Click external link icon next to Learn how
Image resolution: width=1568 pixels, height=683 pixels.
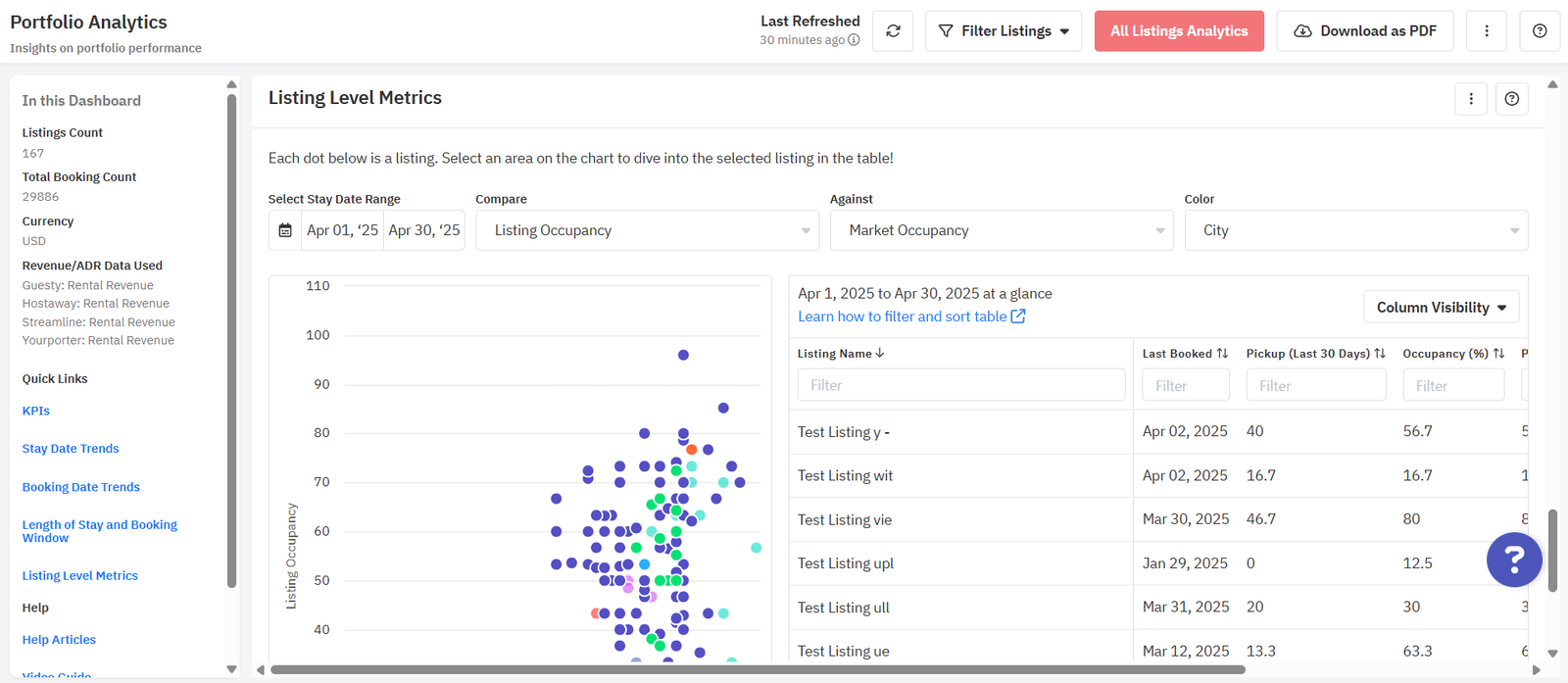tap(1018, 317)
